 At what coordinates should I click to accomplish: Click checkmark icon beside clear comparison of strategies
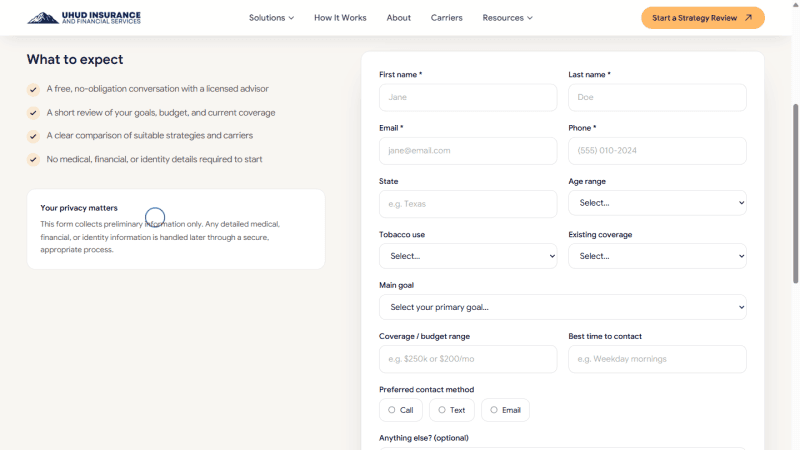(x=33, y=136)
